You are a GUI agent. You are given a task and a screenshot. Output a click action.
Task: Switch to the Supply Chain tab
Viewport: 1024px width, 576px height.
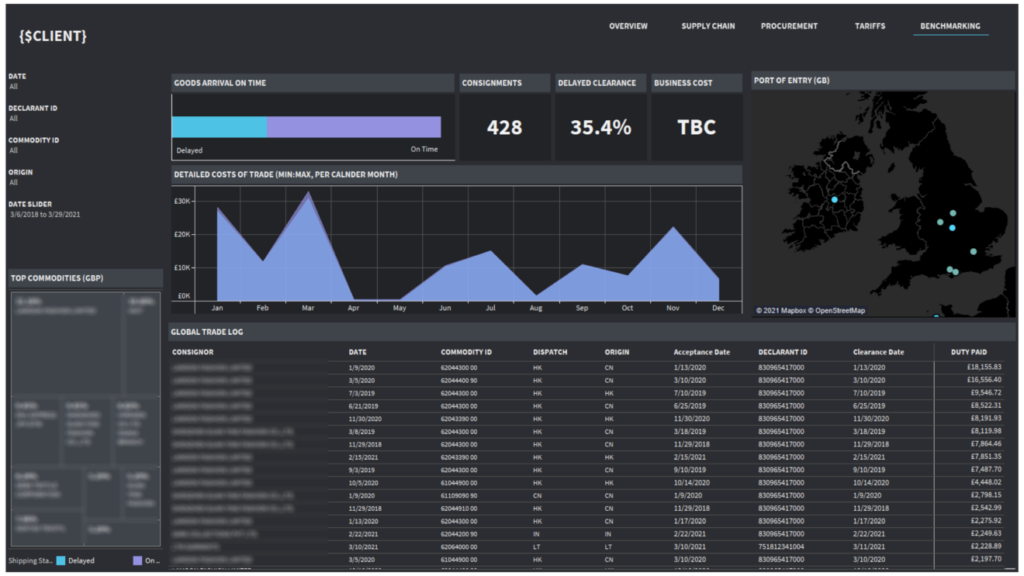pyautogui.click(x=708, y=26)
